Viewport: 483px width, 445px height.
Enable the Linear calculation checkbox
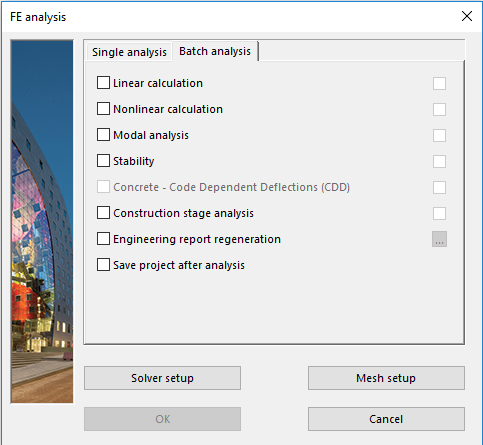[103, 83]
